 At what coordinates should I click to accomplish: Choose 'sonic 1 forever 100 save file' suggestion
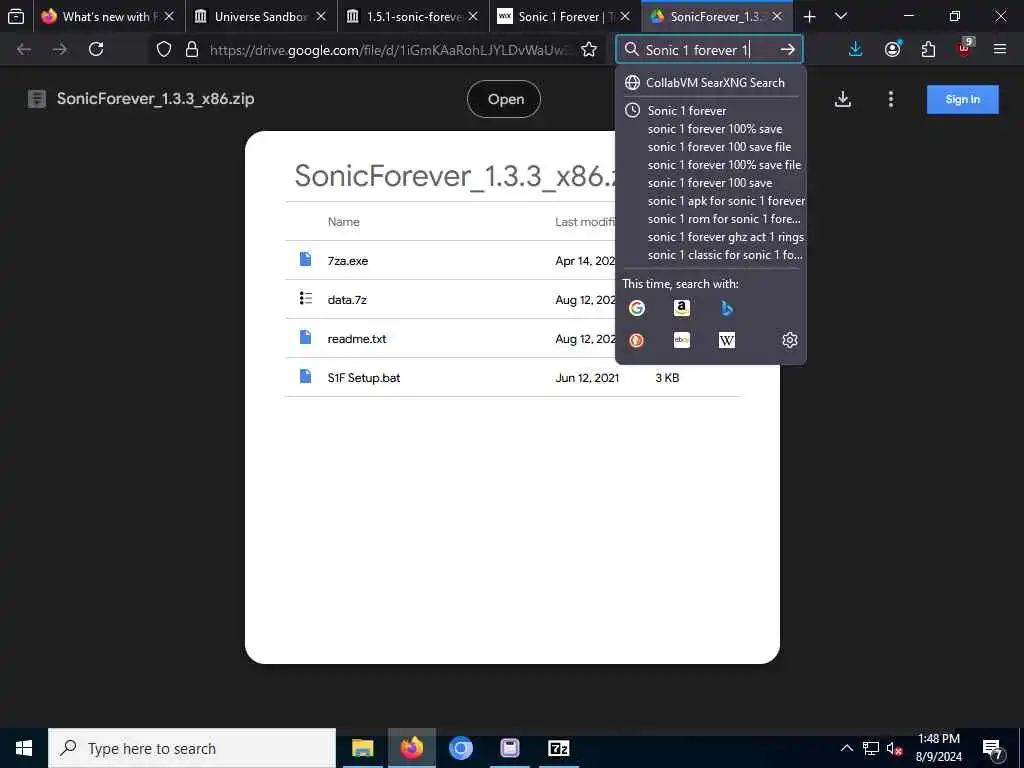coord(719,147)
